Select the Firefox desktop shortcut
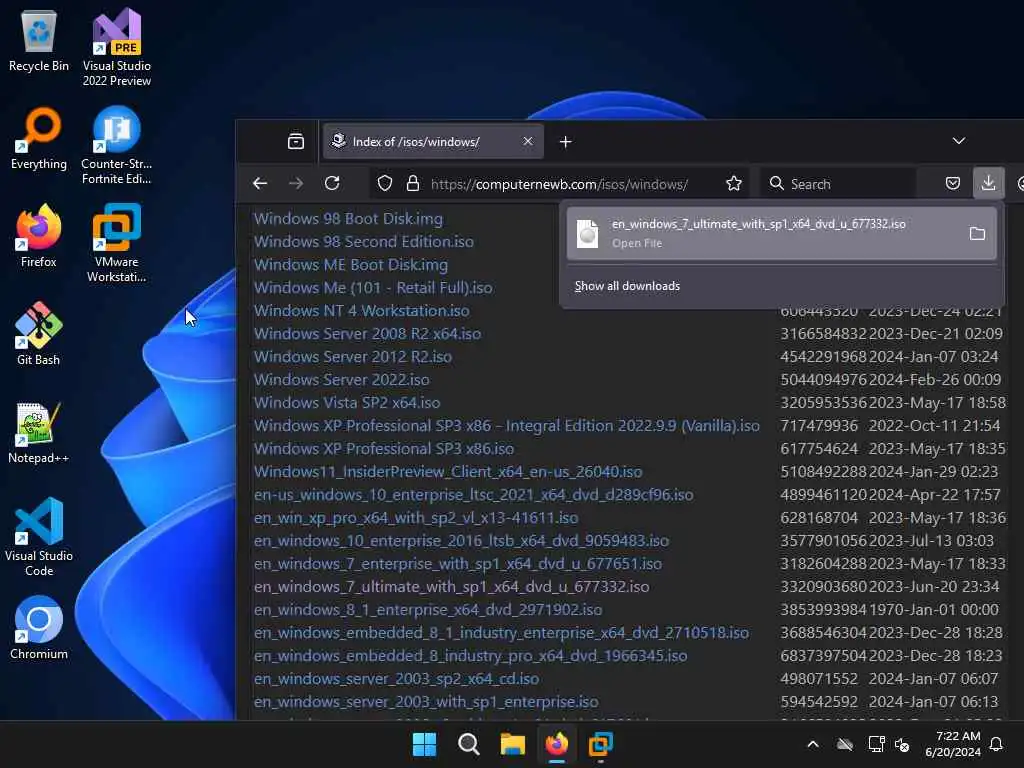 tap(39, 236)
